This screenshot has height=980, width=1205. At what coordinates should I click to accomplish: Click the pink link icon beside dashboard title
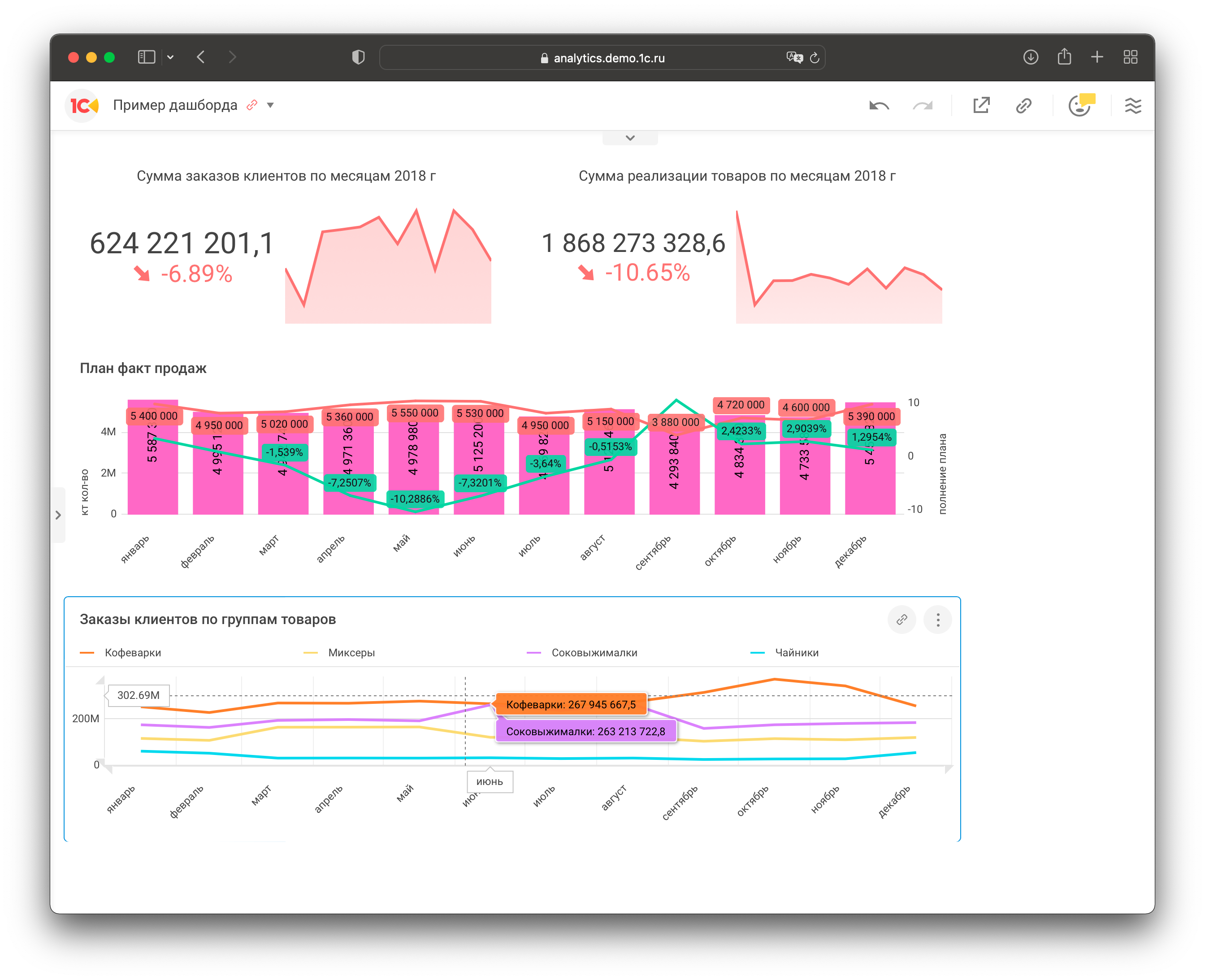pos(252,105)
